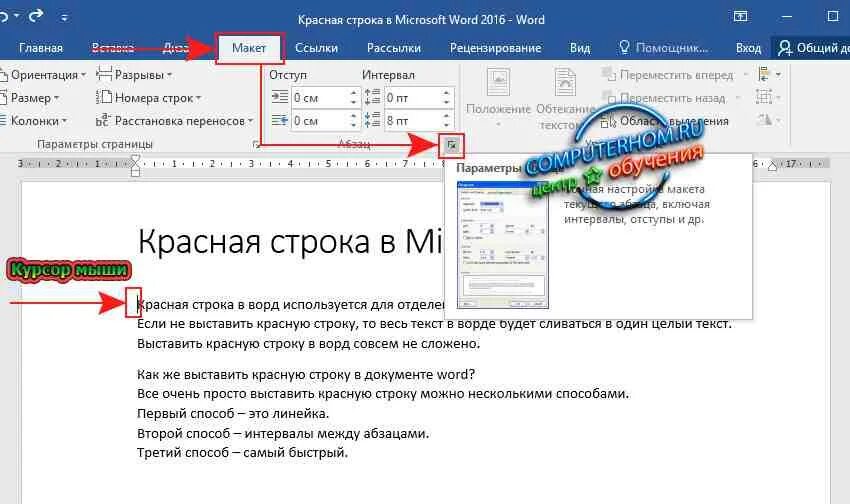This screenshot has height=504, width=850.
Task: Click the spacing before spinner arrows
Action: point(446,98)
